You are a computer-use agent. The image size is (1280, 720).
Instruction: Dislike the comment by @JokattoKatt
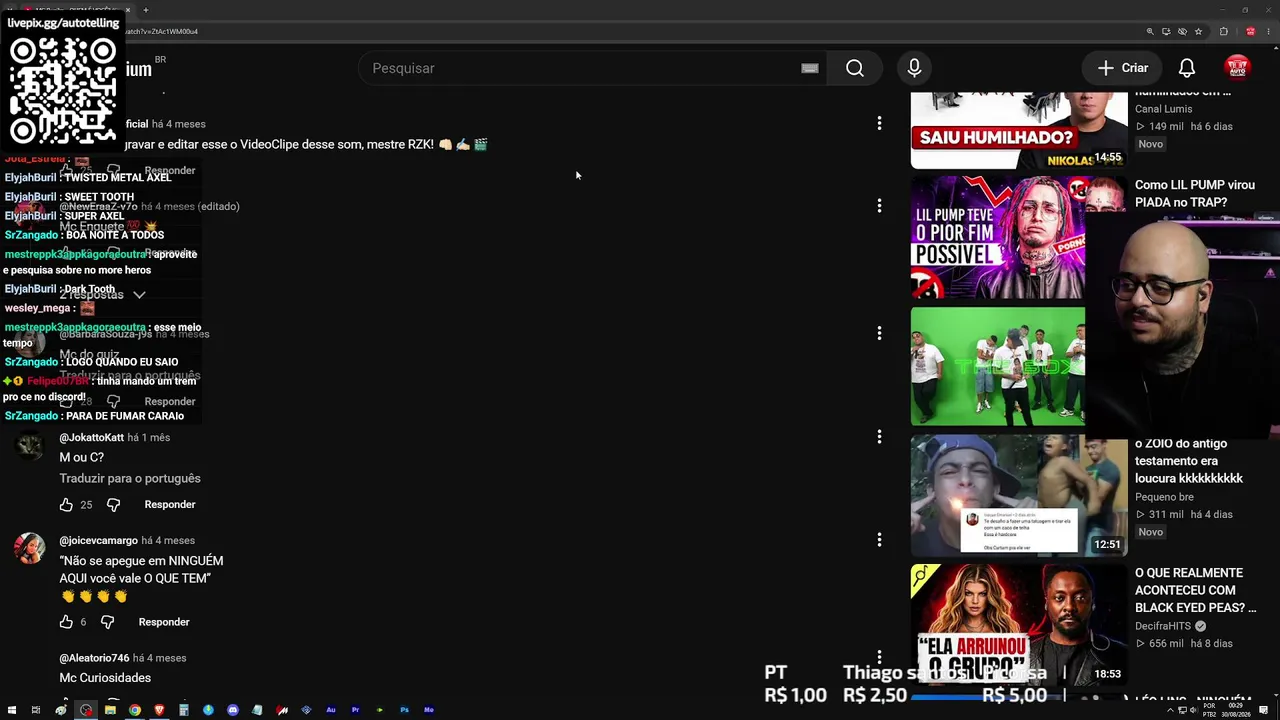coord(113,505)
